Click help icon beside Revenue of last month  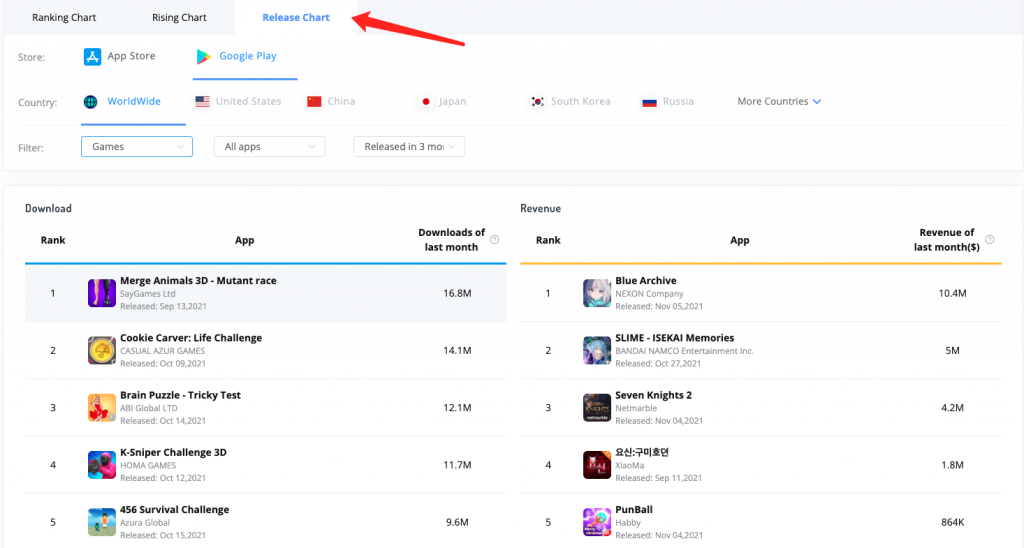click(x=990, y=240)
